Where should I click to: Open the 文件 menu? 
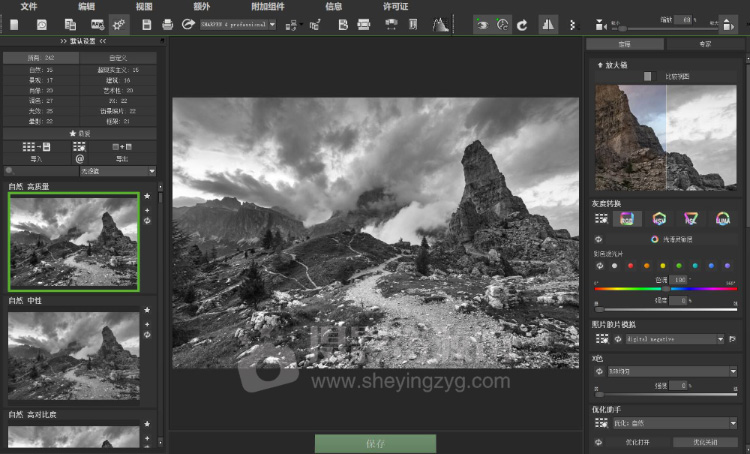[28, 6]
